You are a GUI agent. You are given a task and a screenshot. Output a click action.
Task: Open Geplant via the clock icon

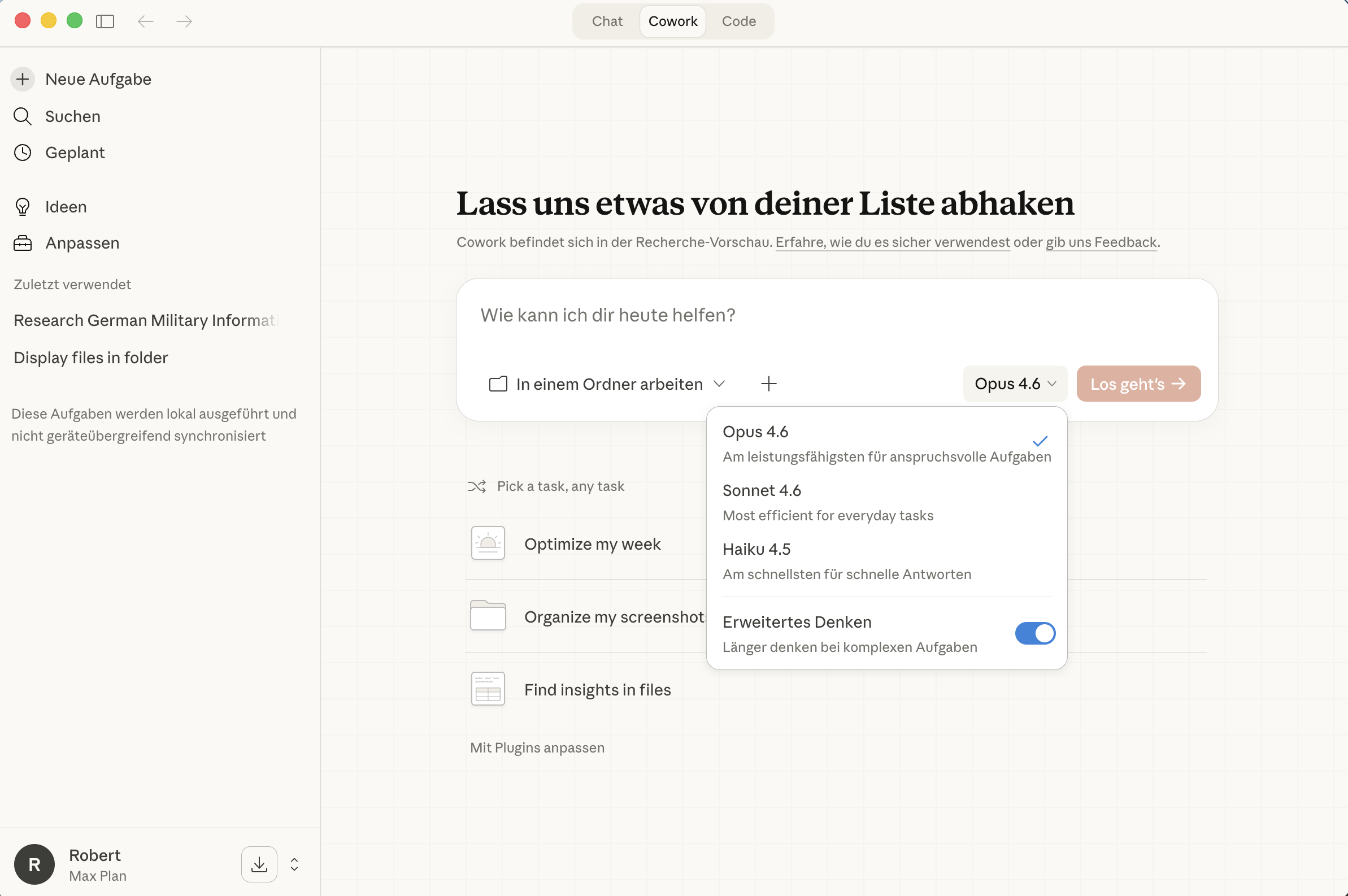[x=23, y=153]
